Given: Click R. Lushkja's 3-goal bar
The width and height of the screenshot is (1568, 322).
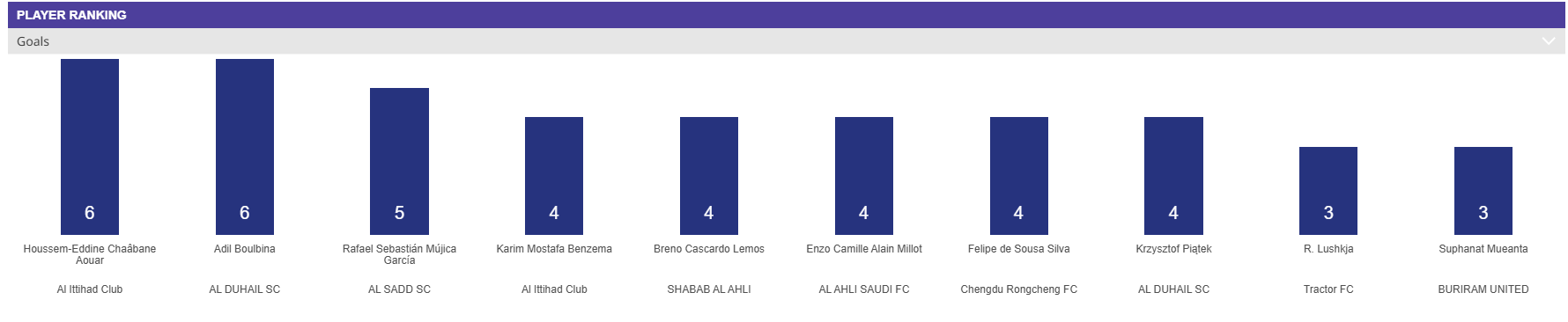Looking at the screenshot, I should [x=1328, y=191].
